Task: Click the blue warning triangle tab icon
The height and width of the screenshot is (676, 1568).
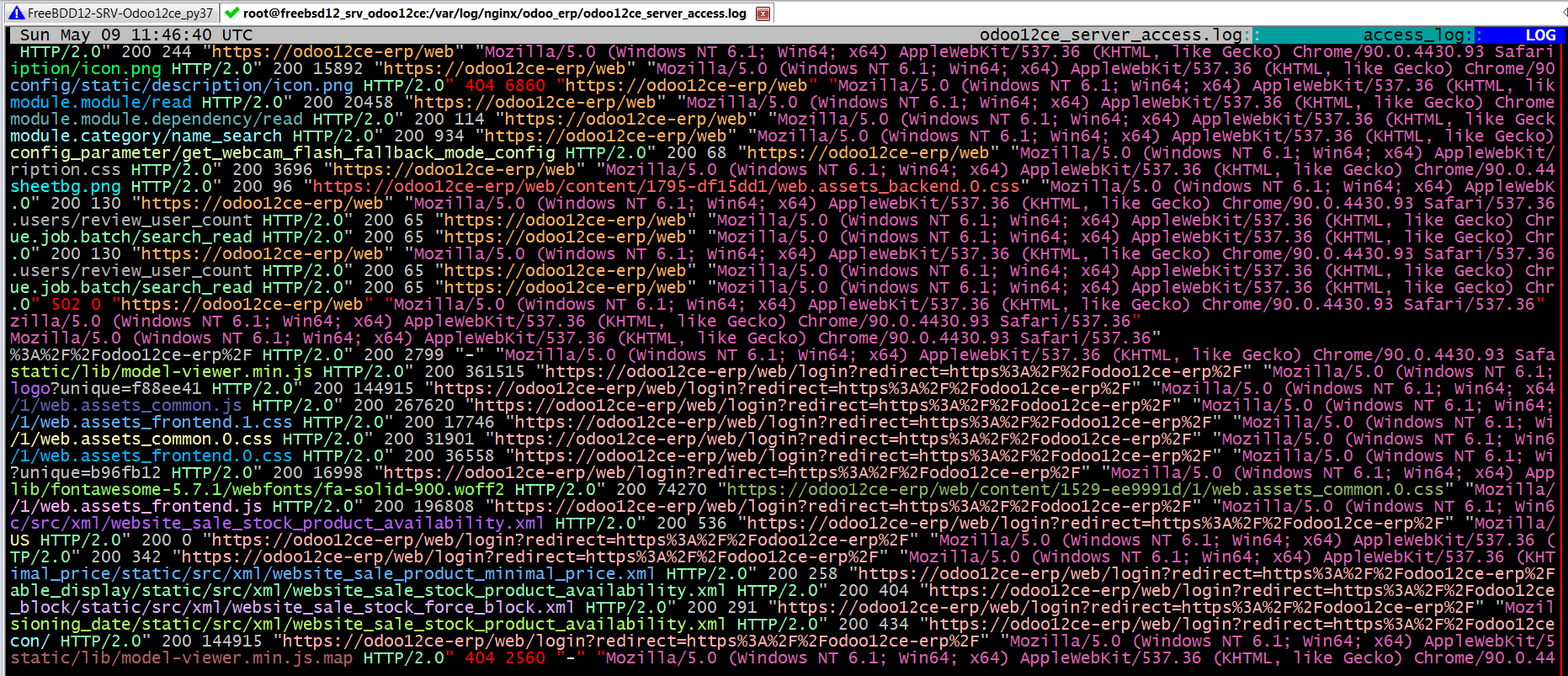Action: tap(16, 13)
